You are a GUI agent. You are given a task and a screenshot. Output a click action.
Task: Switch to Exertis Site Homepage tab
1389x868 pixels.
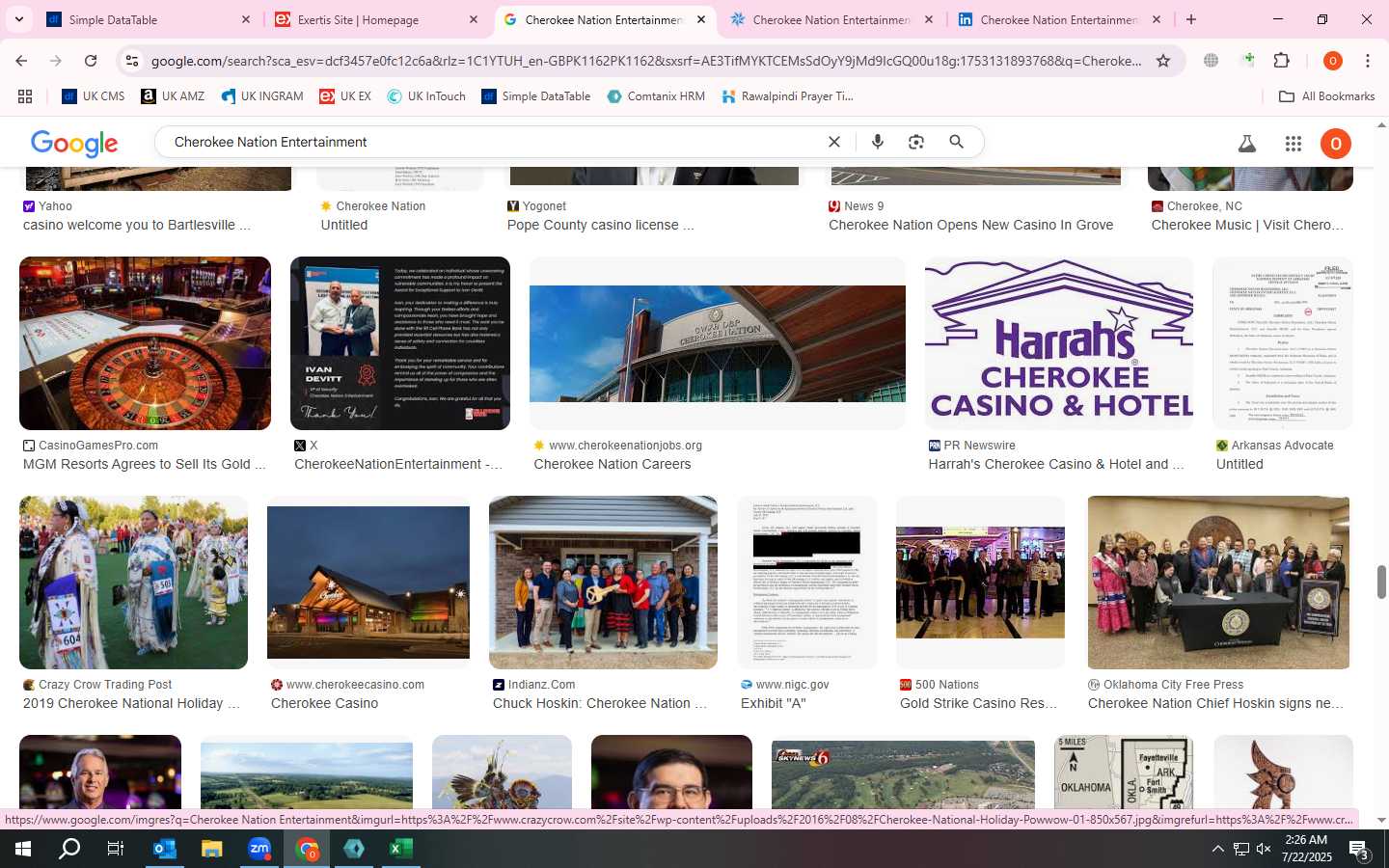coord(375,19)
